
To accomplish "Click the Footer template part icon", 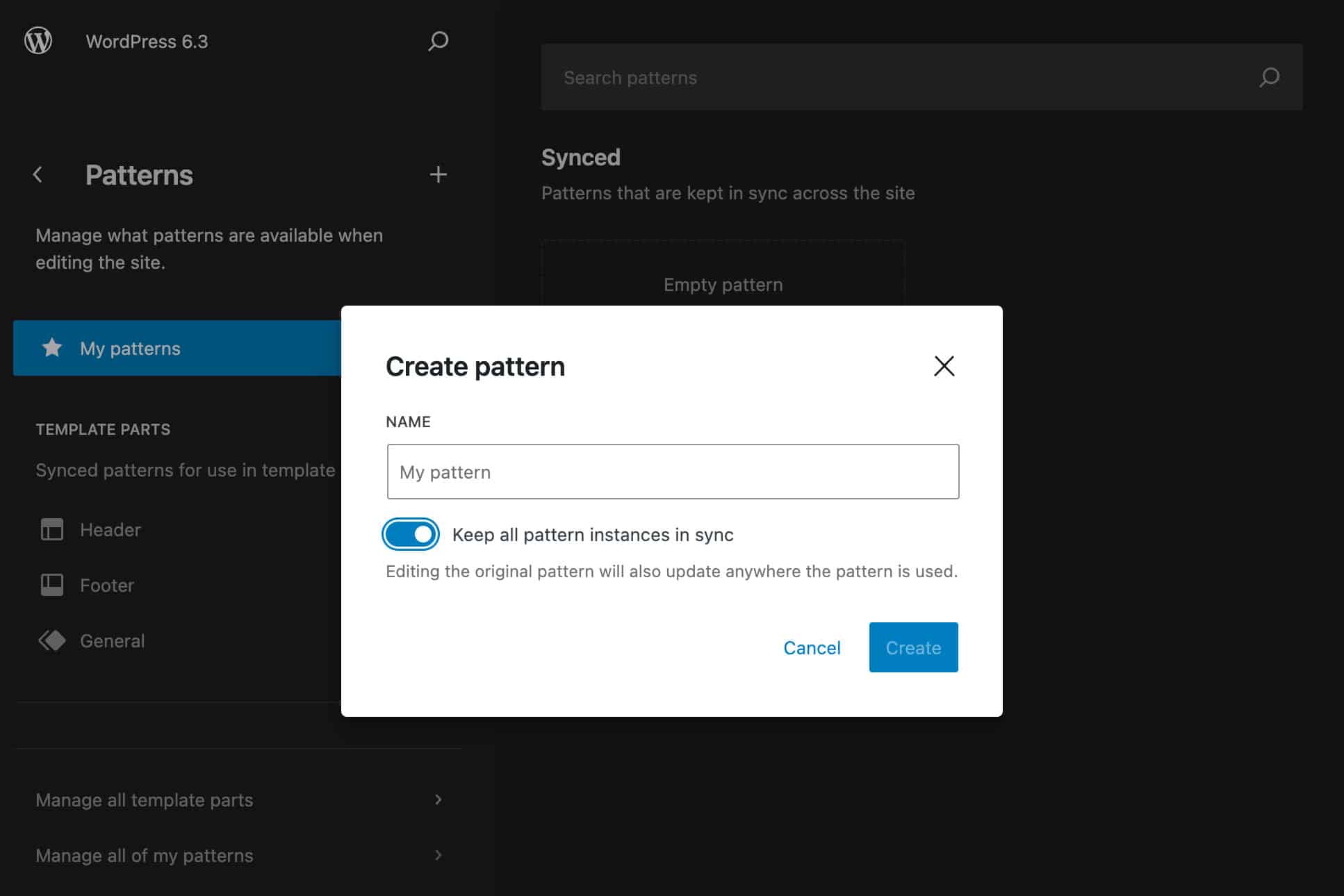I will [52, 585].
